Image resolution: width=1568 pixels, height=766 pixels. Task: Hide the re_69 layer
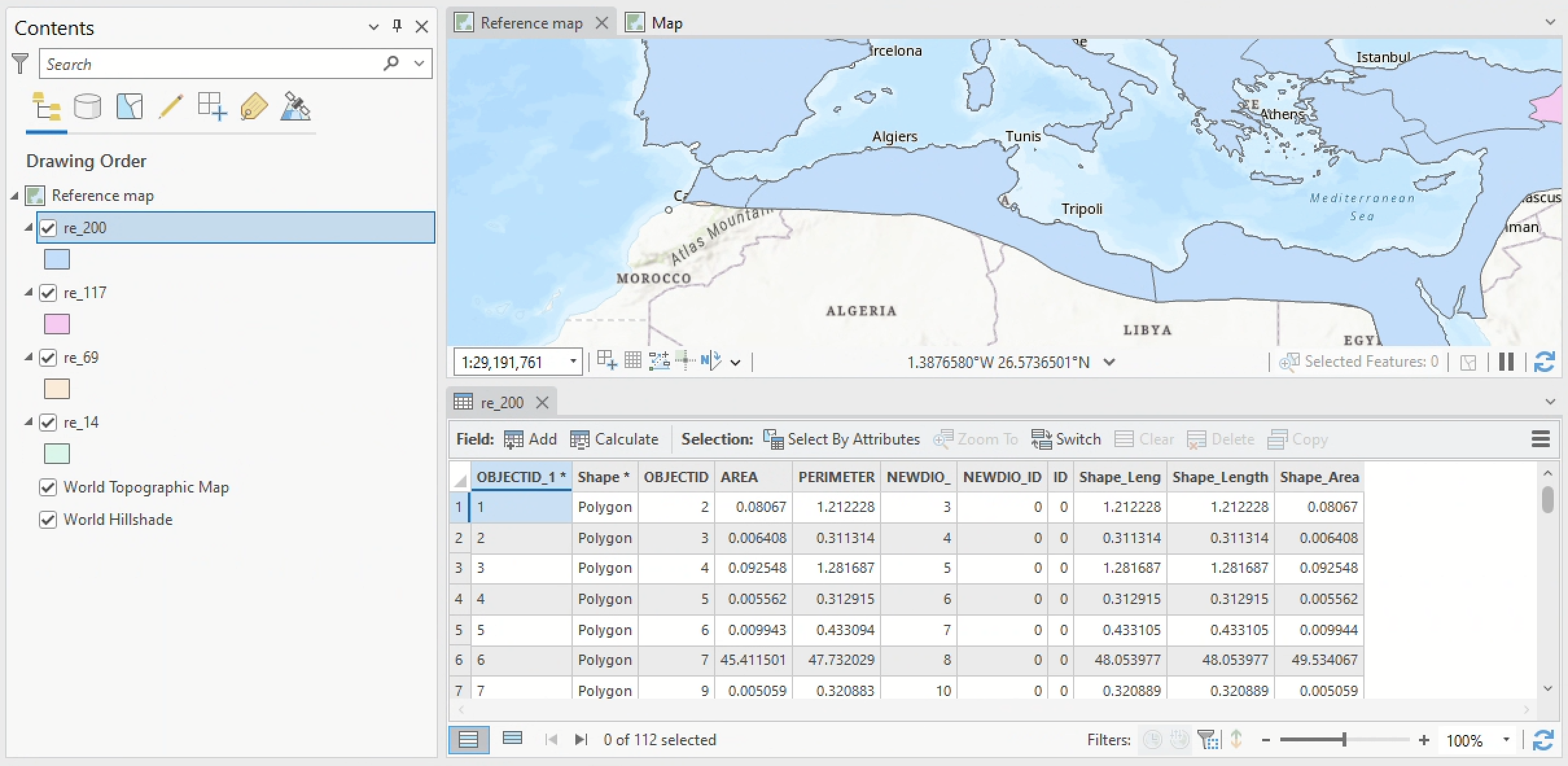(x=49, y=358)
